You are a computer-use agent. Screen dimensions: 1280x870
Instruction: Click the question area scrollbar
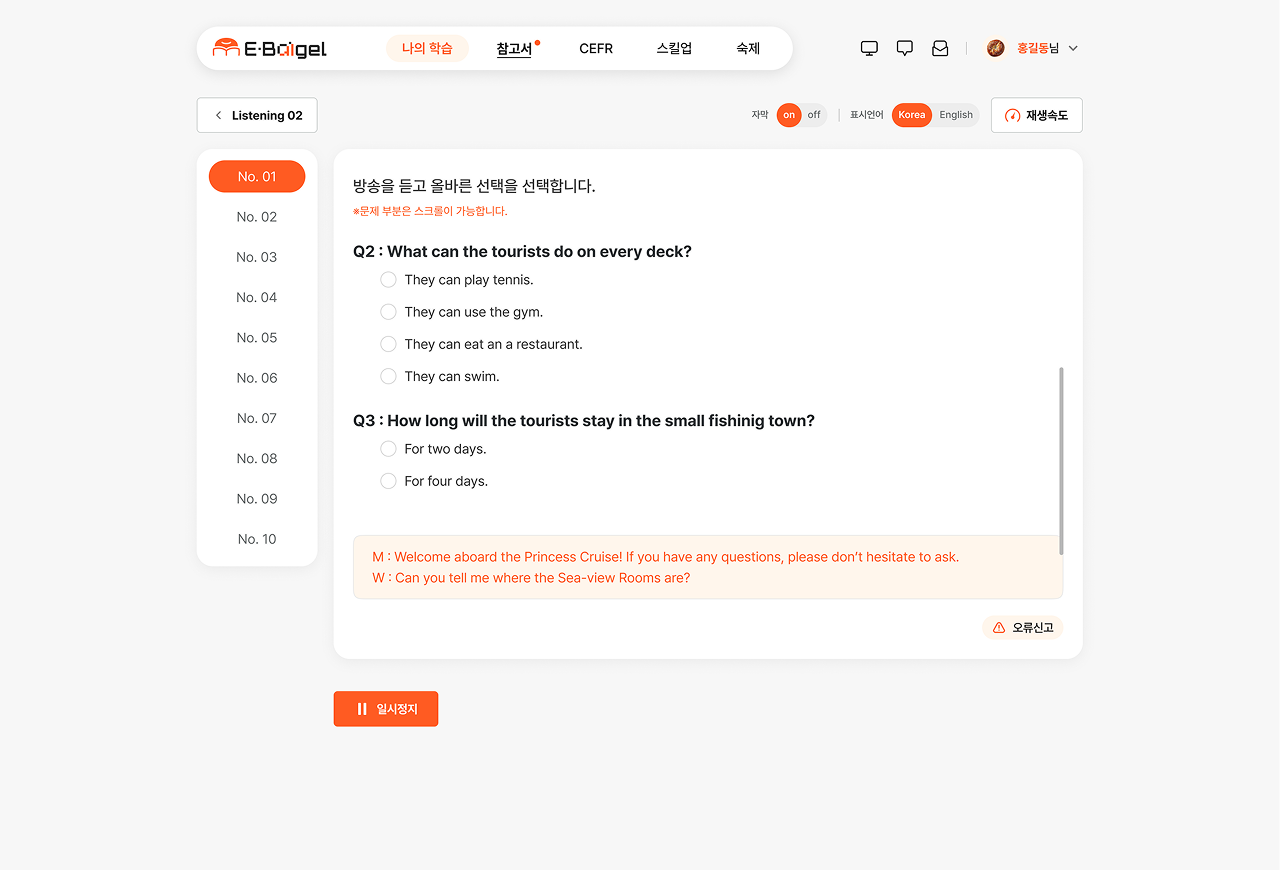(1061, 460)
